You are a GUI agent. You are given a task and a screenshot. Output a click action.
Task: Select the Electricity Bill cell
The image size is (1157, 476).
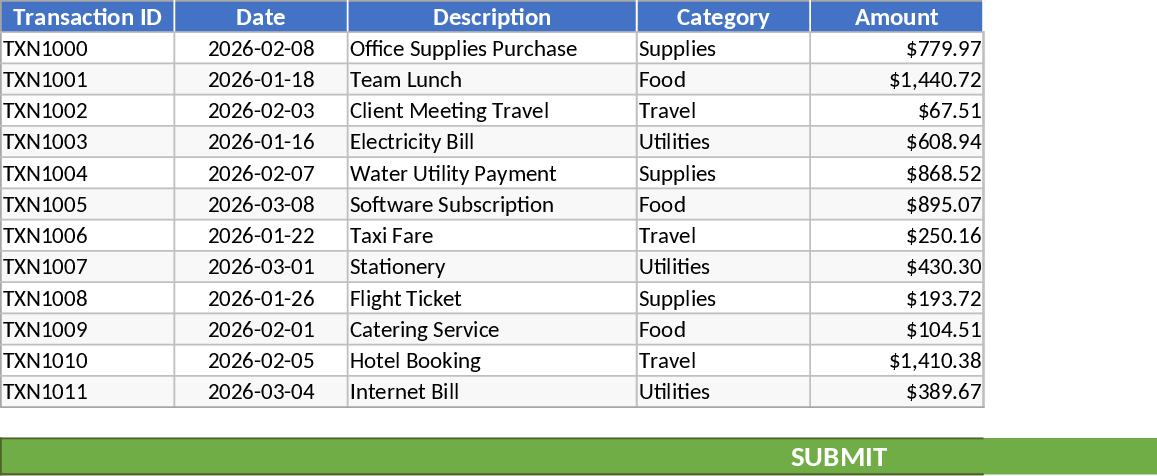[x=492, y=142]
